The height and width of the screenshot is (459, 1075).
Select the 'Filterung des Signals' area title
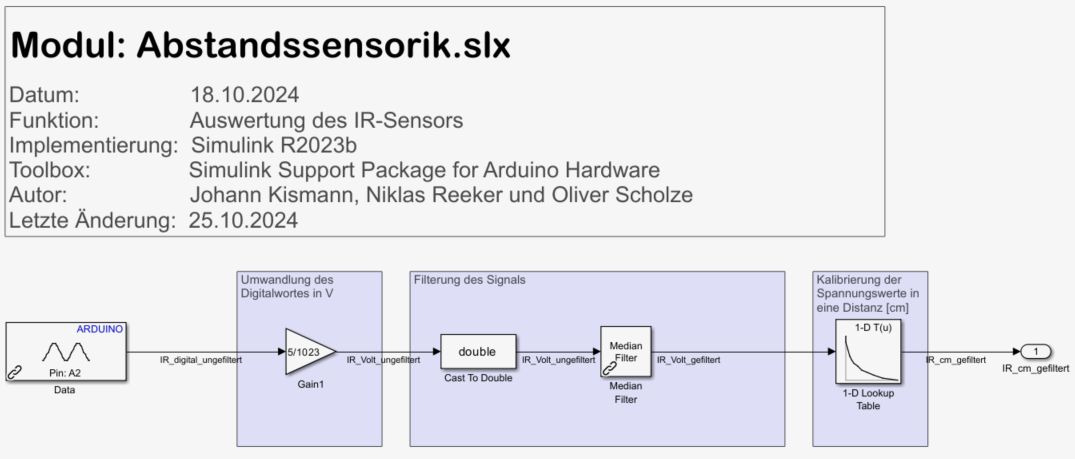469,280
